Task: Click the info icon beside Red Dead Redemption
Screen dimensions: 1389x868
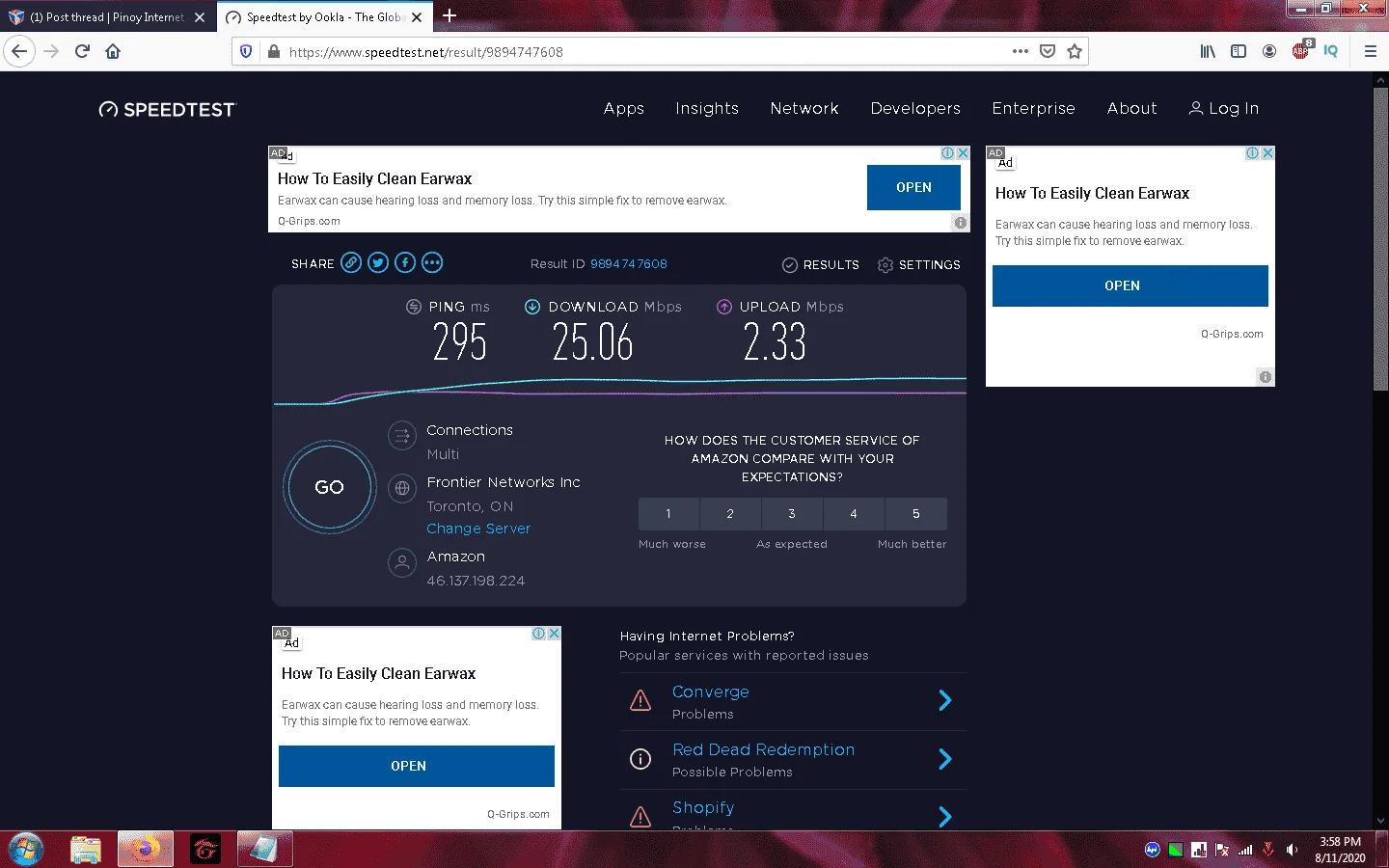Action: click(x=640, y=759)
